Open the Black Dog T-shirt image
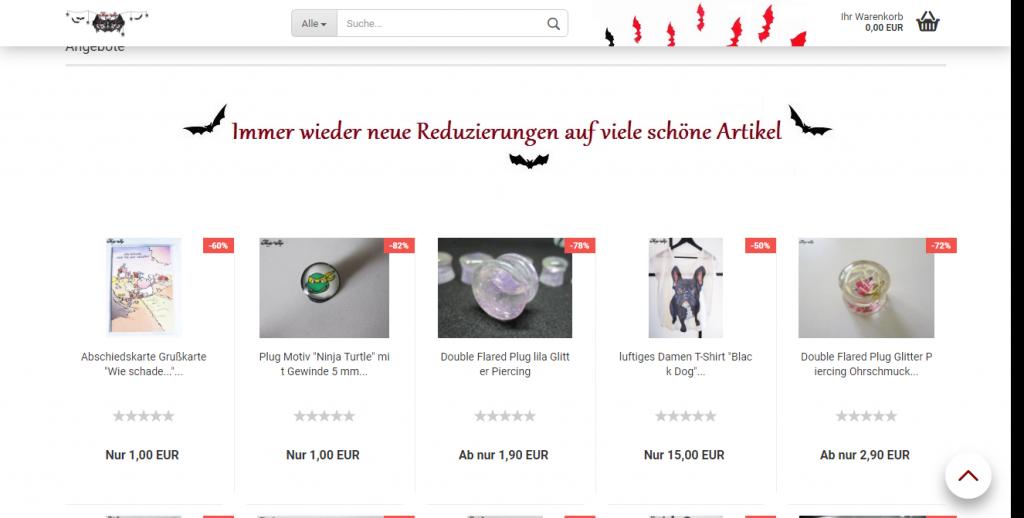1024x518 pixels. [685, 287]
